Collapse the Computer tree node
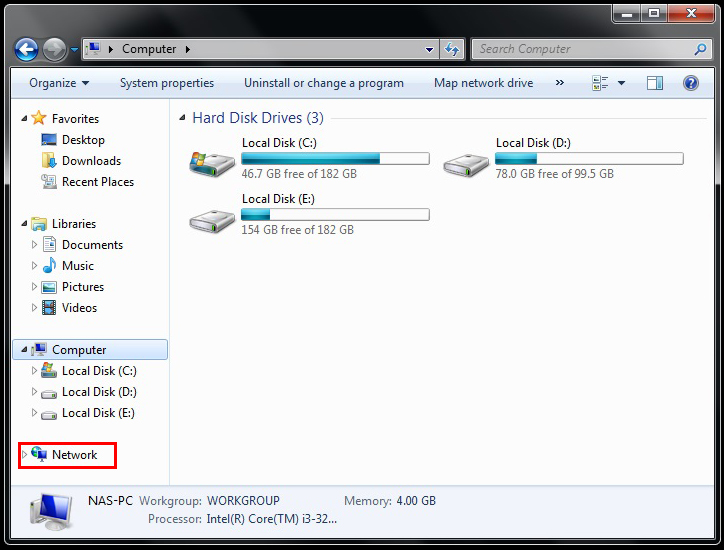The height and width of the screenshot is (550, 724). 24,350
